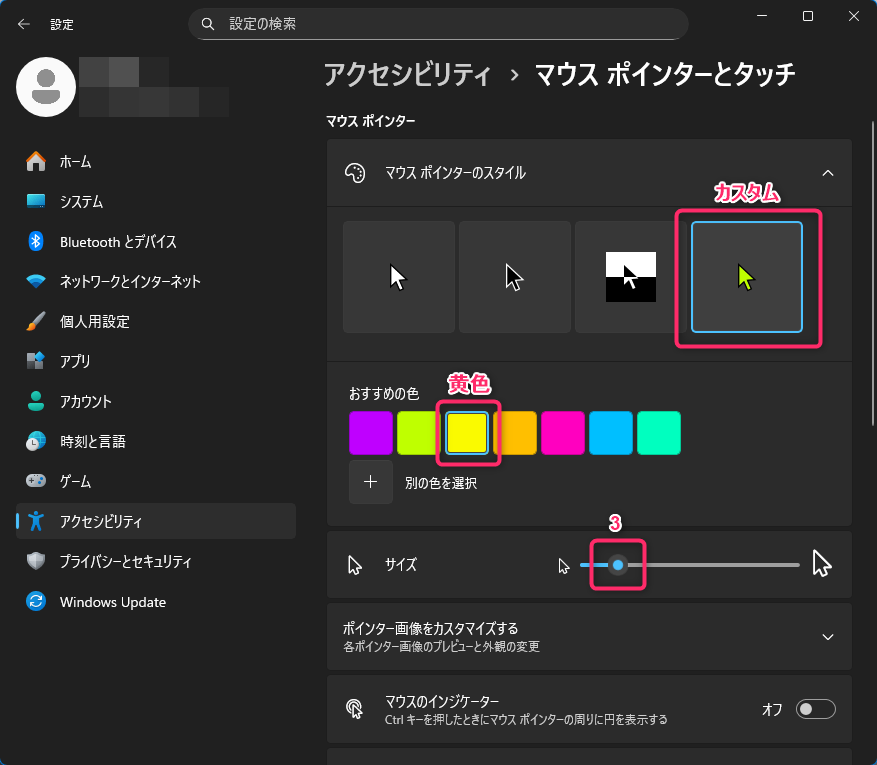Screen dimensions: 877x765
Task: Open the システム menu item
Action: pos(81,202)
